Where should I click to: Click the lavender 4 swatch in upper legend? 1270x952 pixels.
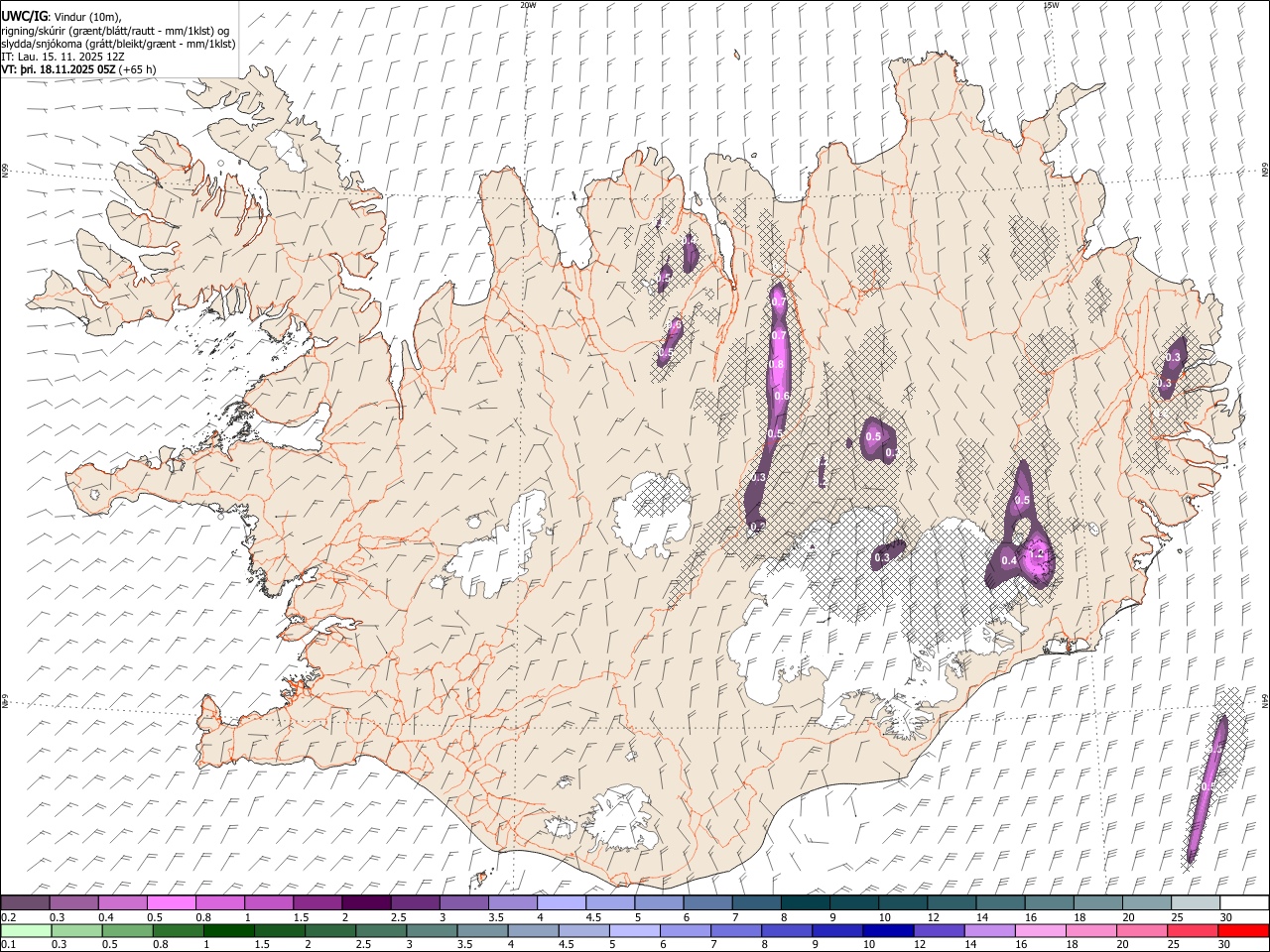562,902
